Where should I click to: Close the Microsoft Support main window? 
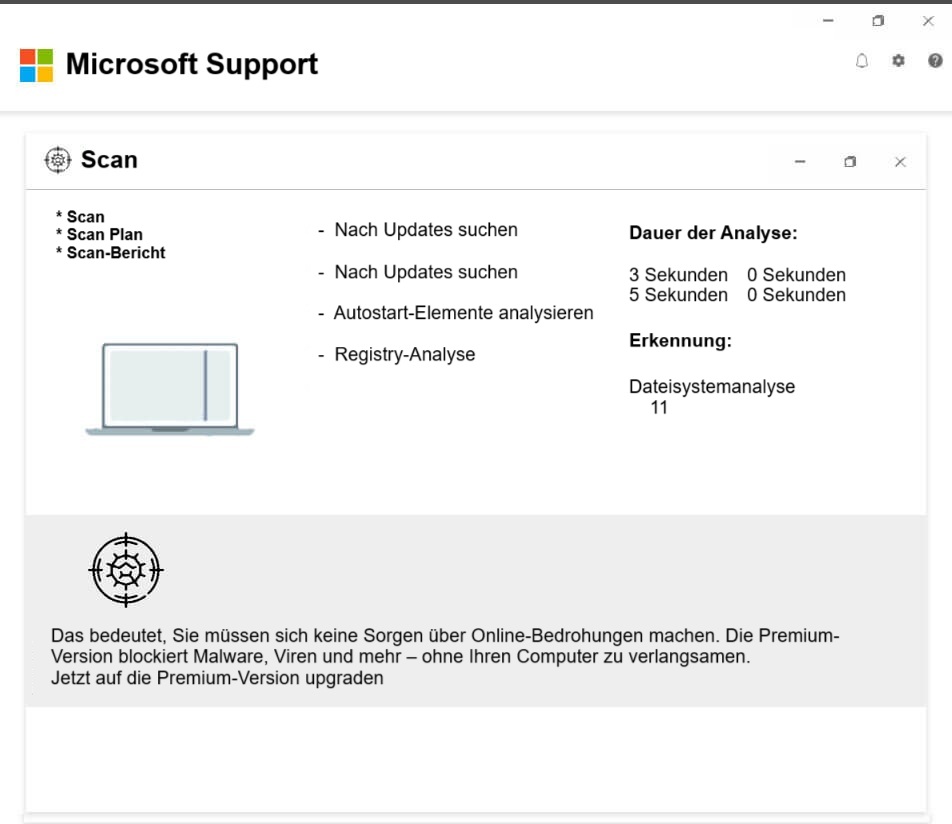coord(928,21)
